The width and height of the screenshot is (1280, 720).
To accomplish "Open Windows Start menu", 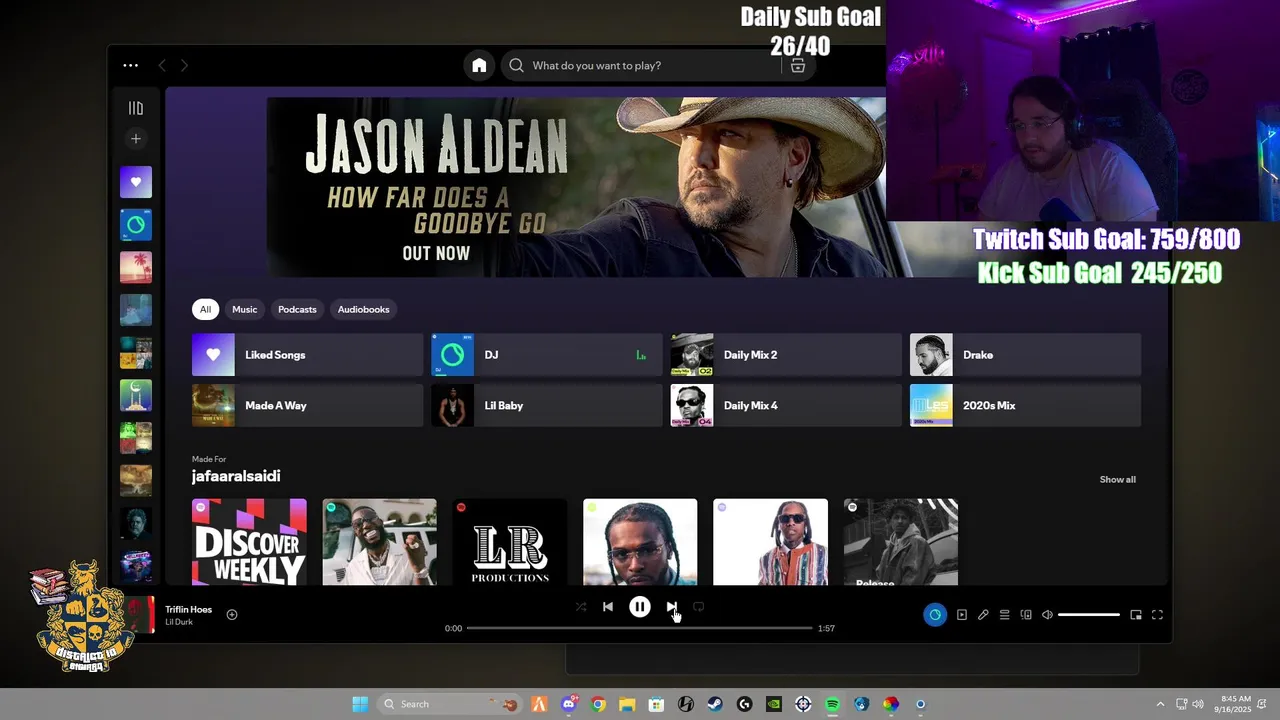I will coord(360,704).
